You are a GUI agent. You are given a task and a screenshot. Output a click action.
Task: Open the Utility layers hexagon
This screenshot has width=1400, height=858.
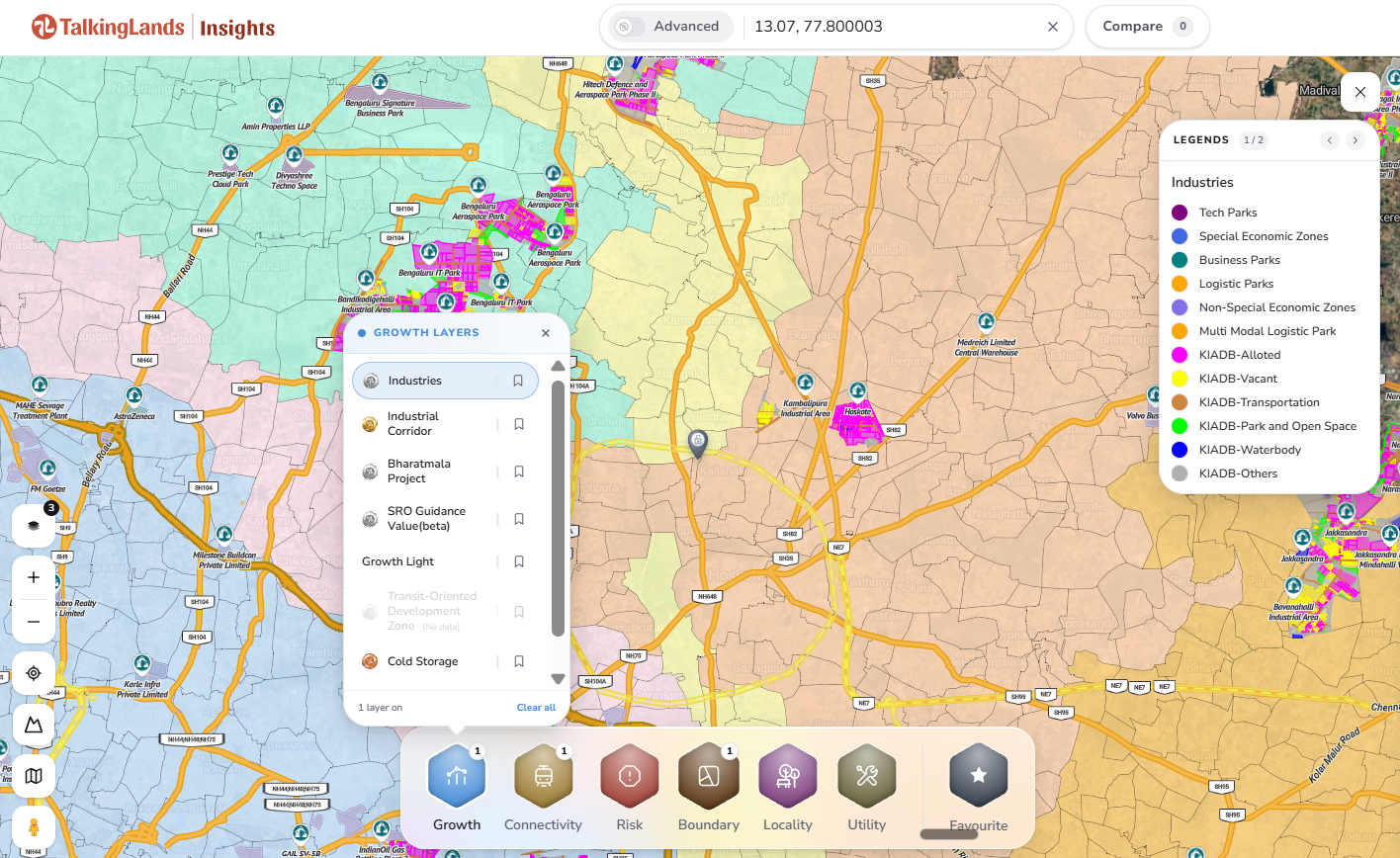tap(867, 776)
